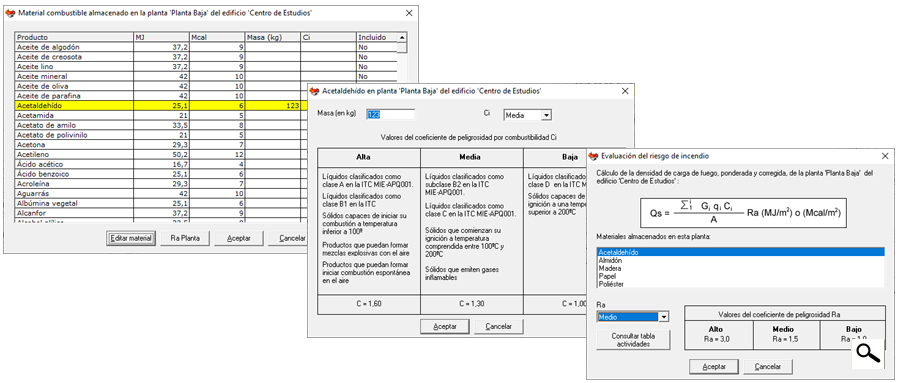Select Acetaldehído in stored materials list
Screen dimensions: 900x383
point(740,252)
